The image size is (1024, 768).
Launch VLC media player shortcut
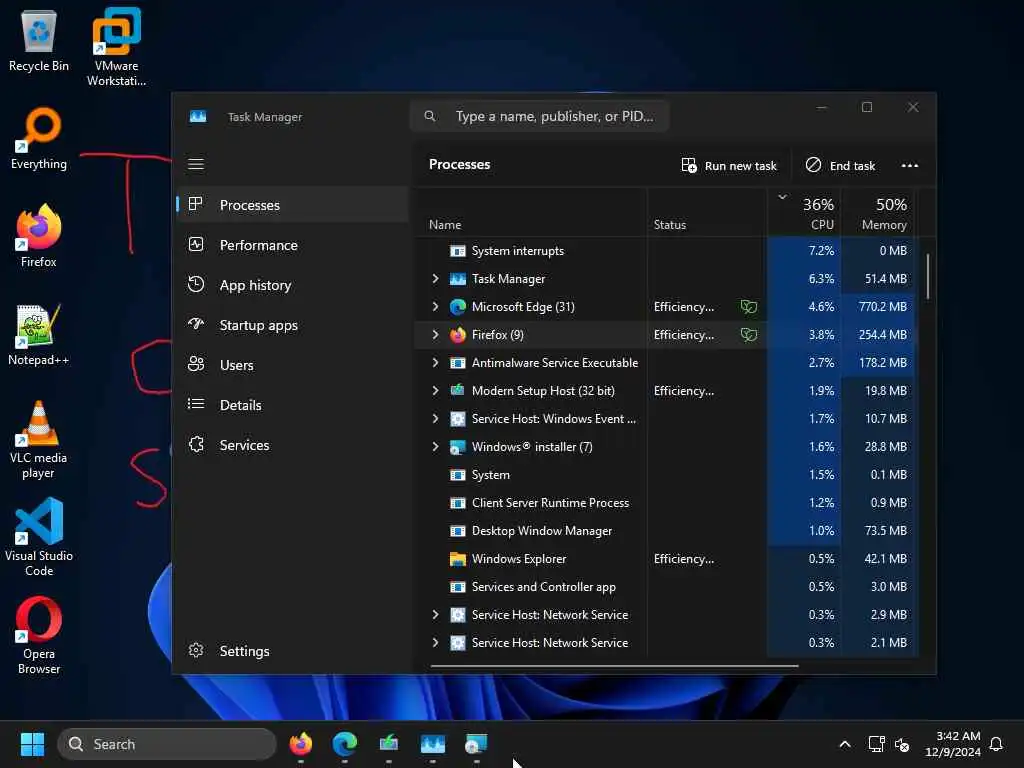coord(39,440)
